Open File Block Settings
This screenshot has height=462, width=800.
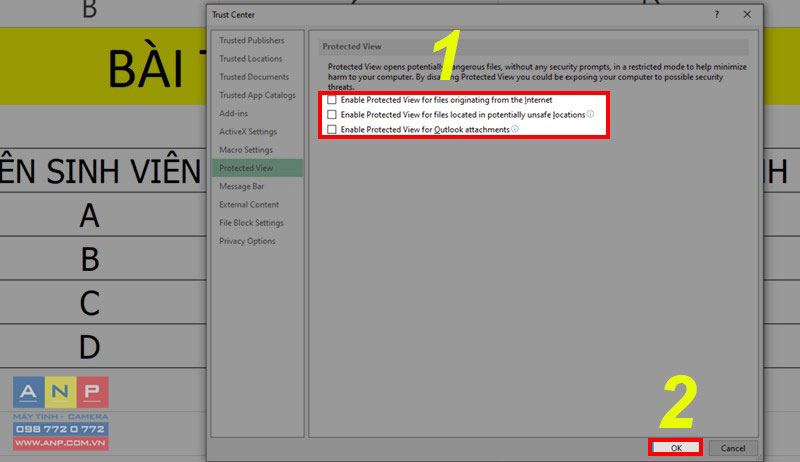pyautogui.click(x=258, y=223)
